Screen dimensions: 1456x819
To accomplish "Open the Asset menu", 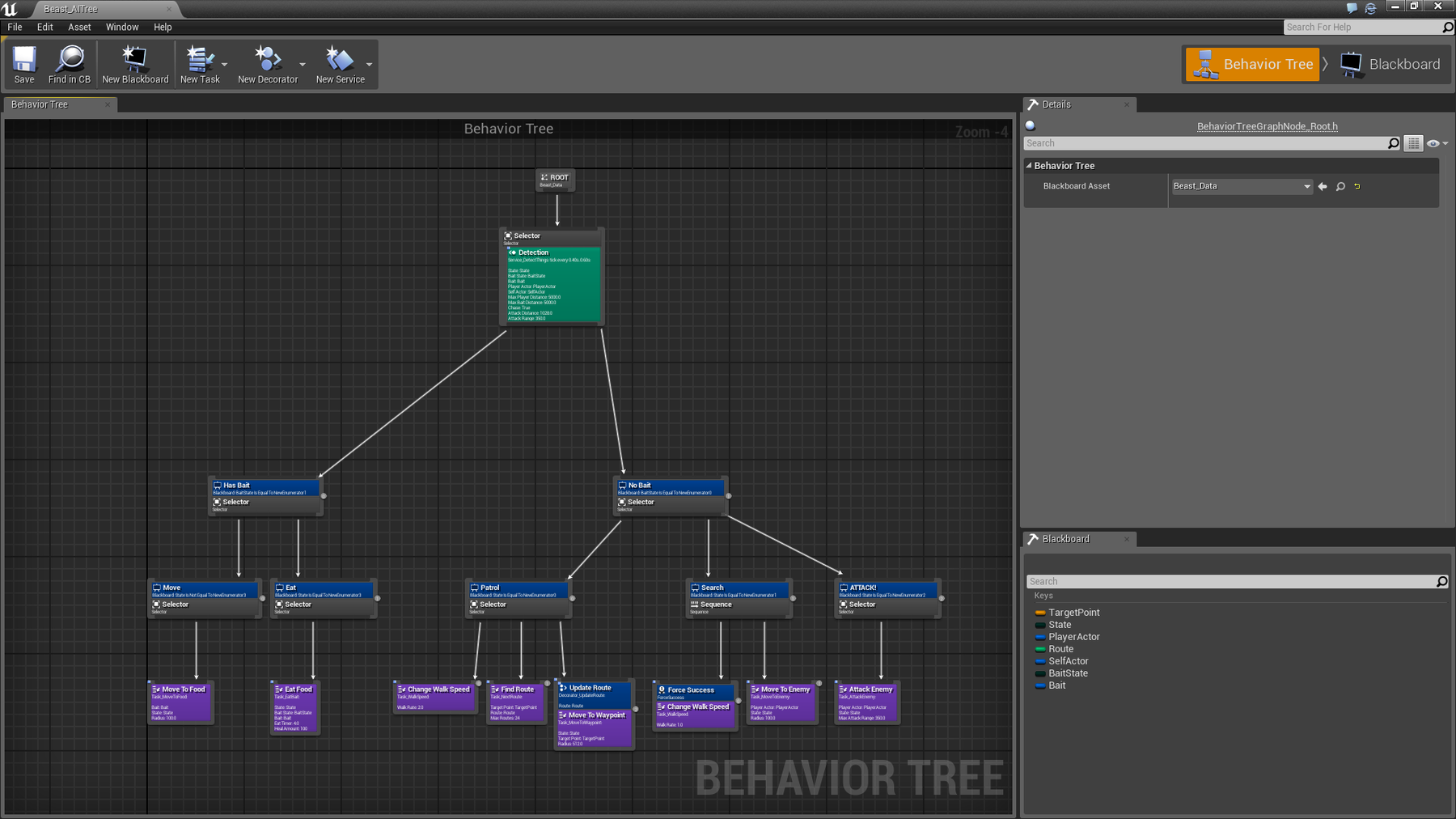I will [79, 27].
